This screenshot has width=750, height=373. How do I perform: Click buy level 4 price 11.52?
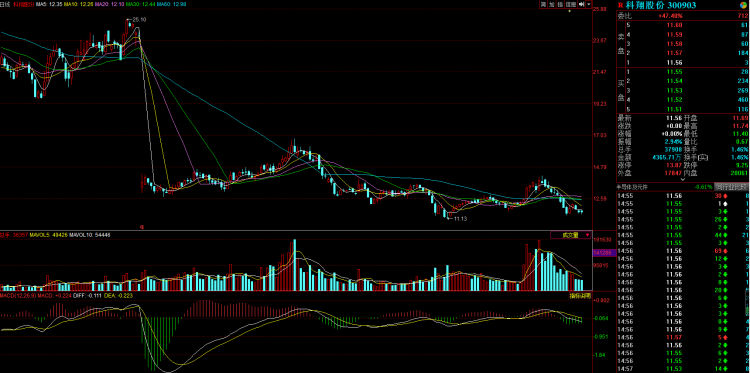pos(673,100)
